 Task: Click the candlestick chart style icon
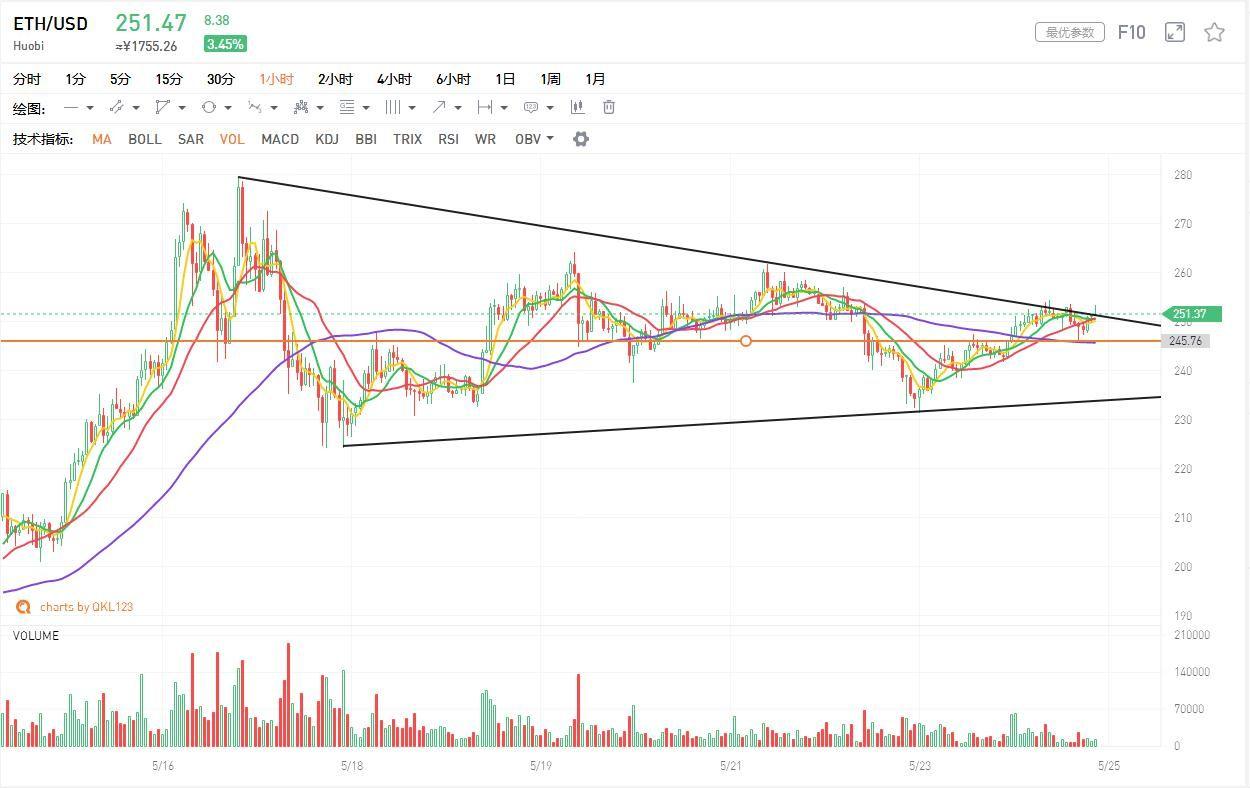pos(577,107)
